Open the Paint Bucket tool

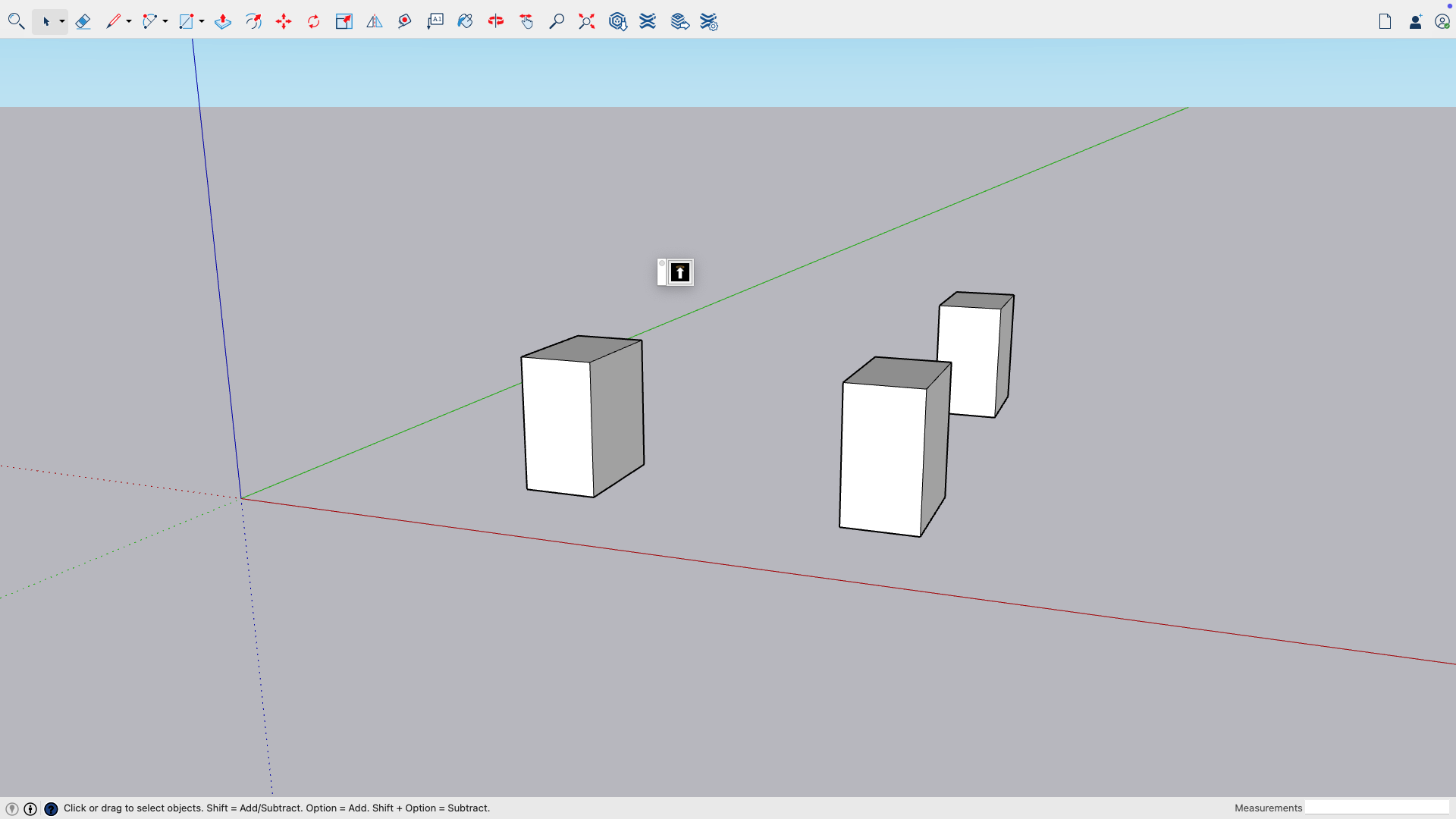(466, 21)
